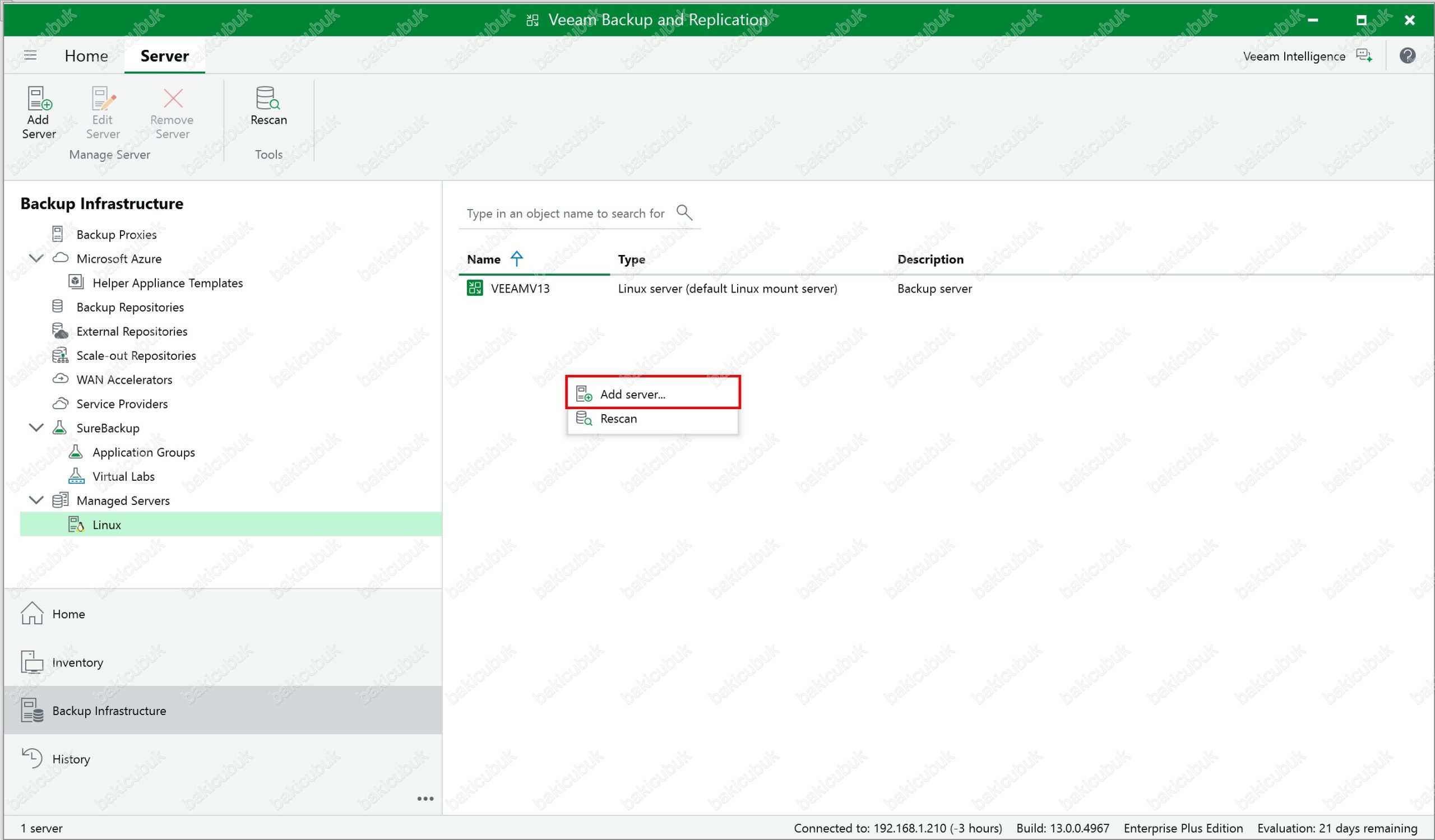
Task: Click the Application Groups flask icon
Action: (x=76, y=451)
